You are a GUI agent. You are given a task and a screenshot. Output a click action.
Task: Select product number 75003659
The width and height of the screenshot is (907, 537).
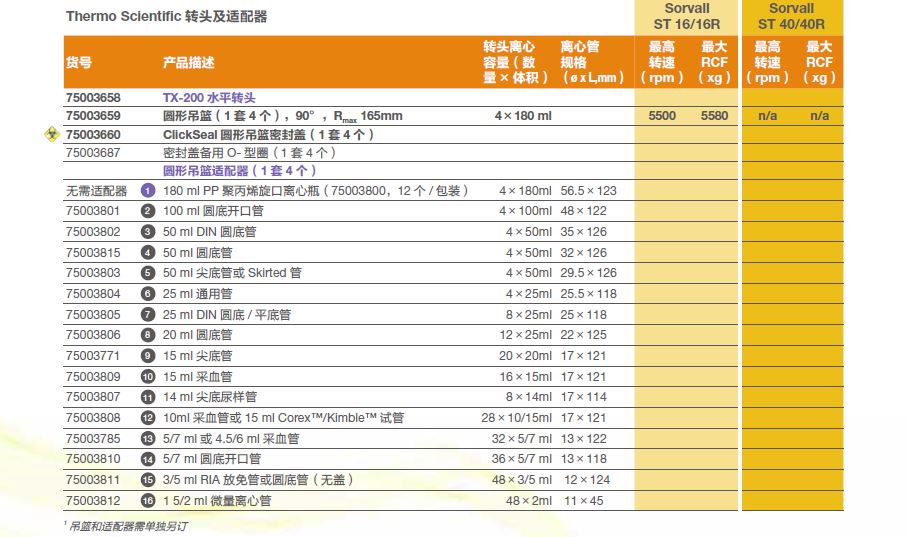pyautogui.click(x=92, y=116)
